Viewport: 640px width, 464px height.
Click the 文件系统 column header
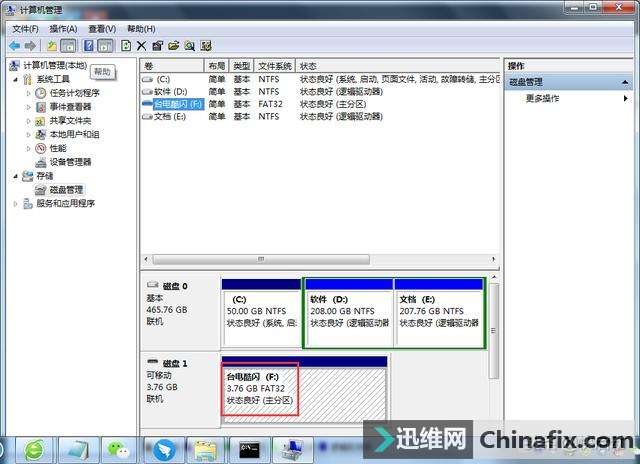tap(275, 66)
